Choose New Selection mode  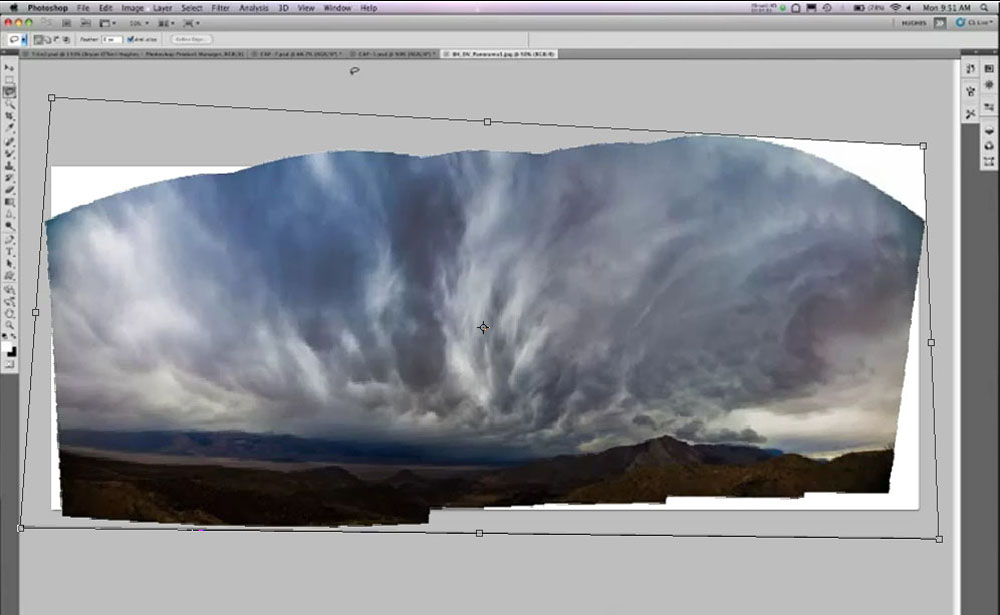click(38, 39)
